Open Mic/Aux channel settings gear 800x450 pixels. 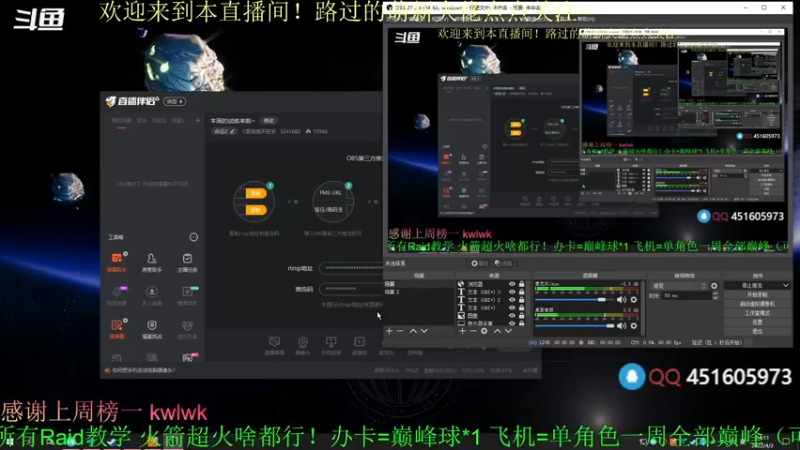point(634,300)
